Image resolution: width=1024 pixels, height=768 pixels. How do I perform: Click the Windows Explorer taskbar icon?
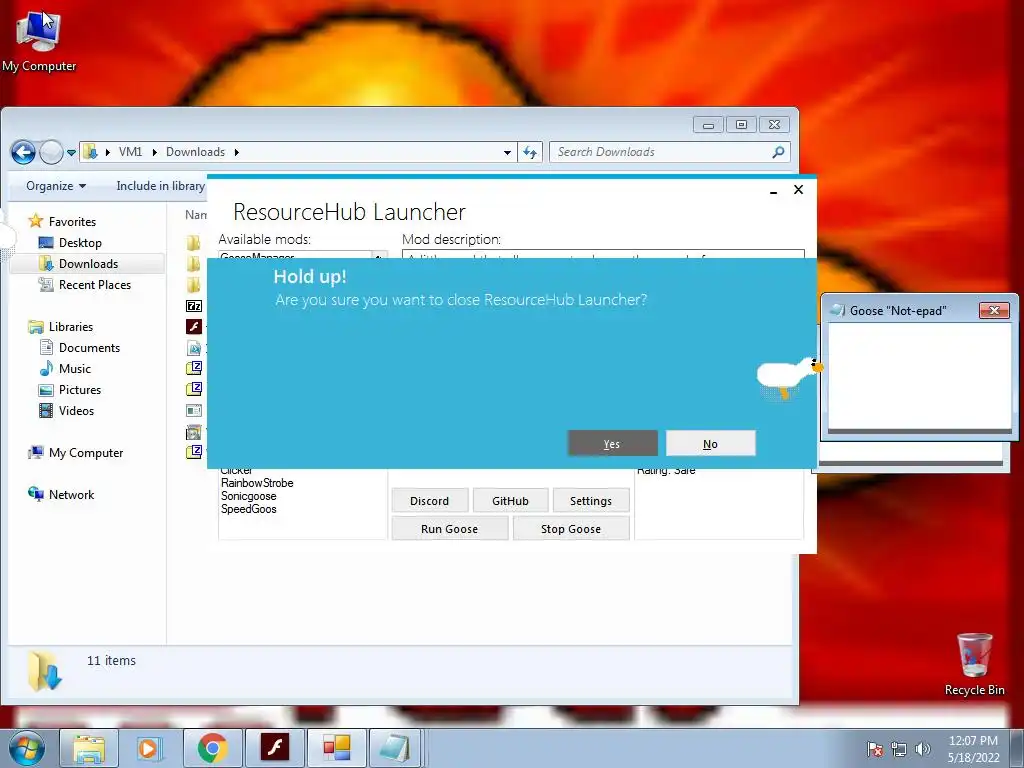click(x=89, y=748)
